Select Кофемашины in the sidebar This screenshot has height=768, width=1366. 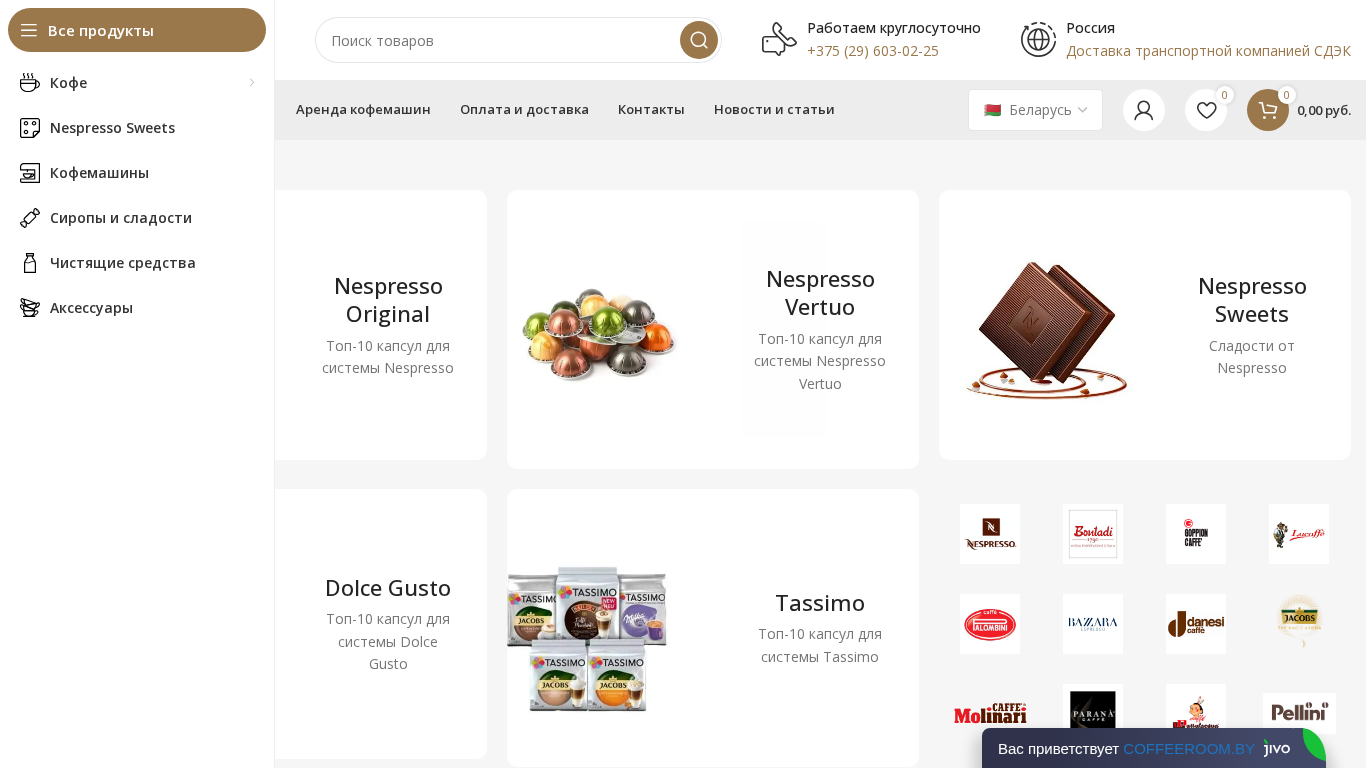point(99,172)
